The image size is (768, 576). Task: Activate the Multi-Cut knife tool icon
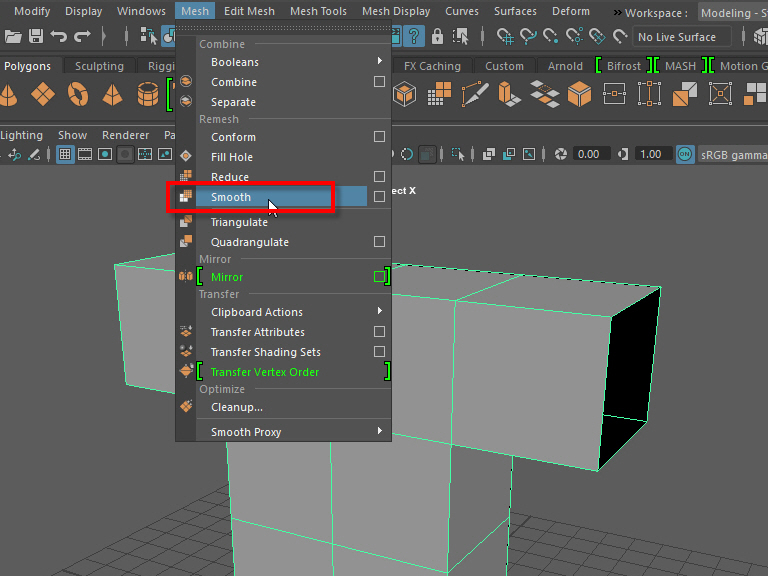point(475,95)
